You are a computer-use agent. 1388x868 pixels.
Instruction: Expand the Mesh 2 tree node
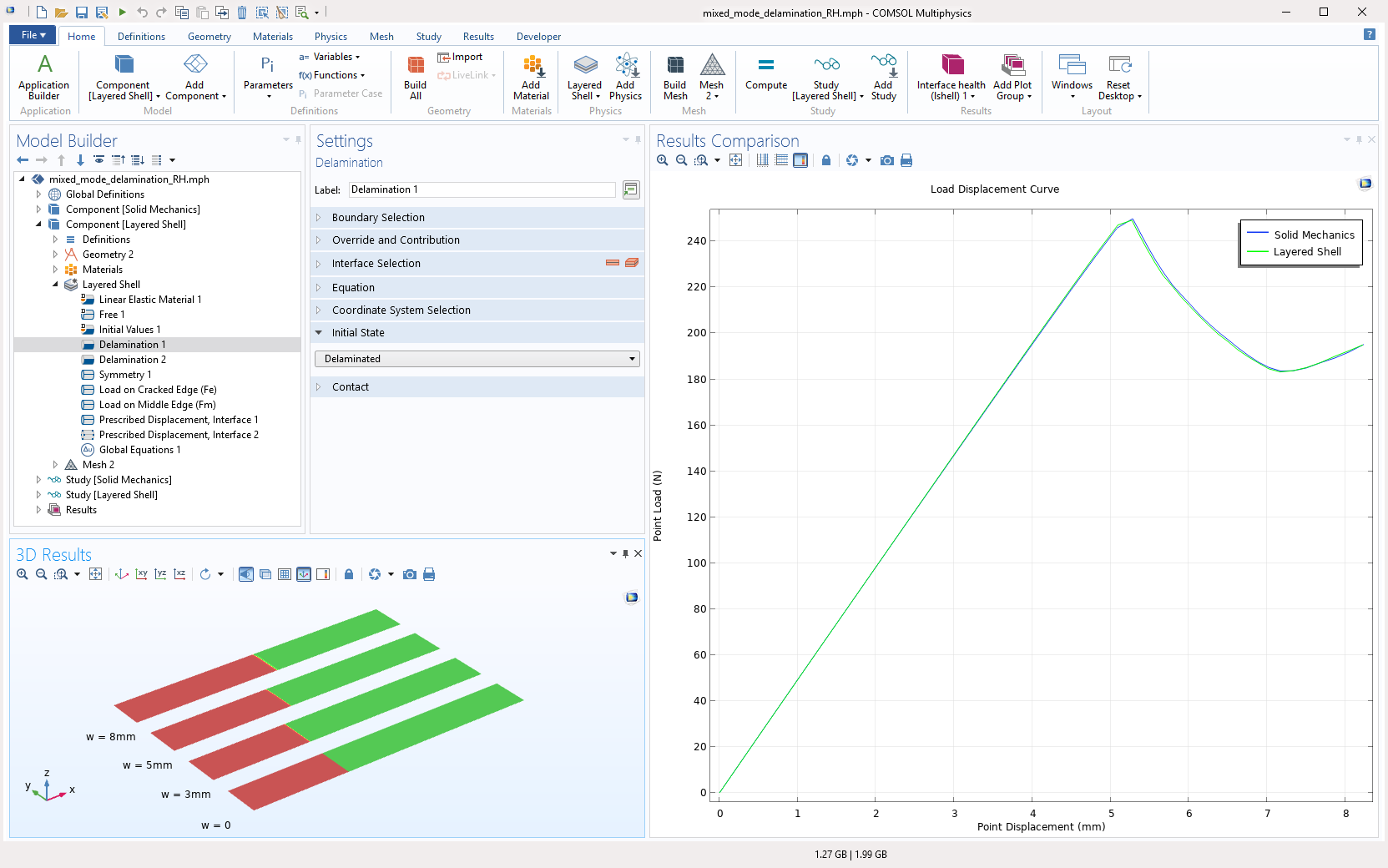click(x=55, y=465)
